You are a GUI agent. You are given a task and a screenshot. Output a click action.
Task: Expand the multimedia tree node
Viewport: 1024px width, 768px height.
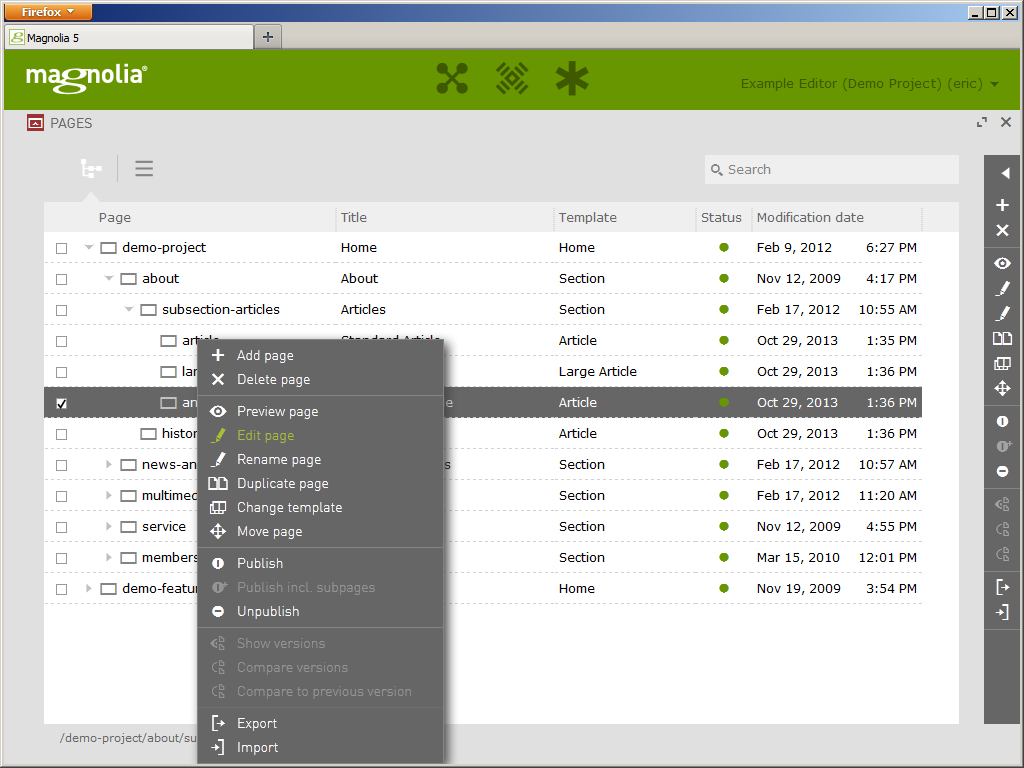click(x=109, y=495)
